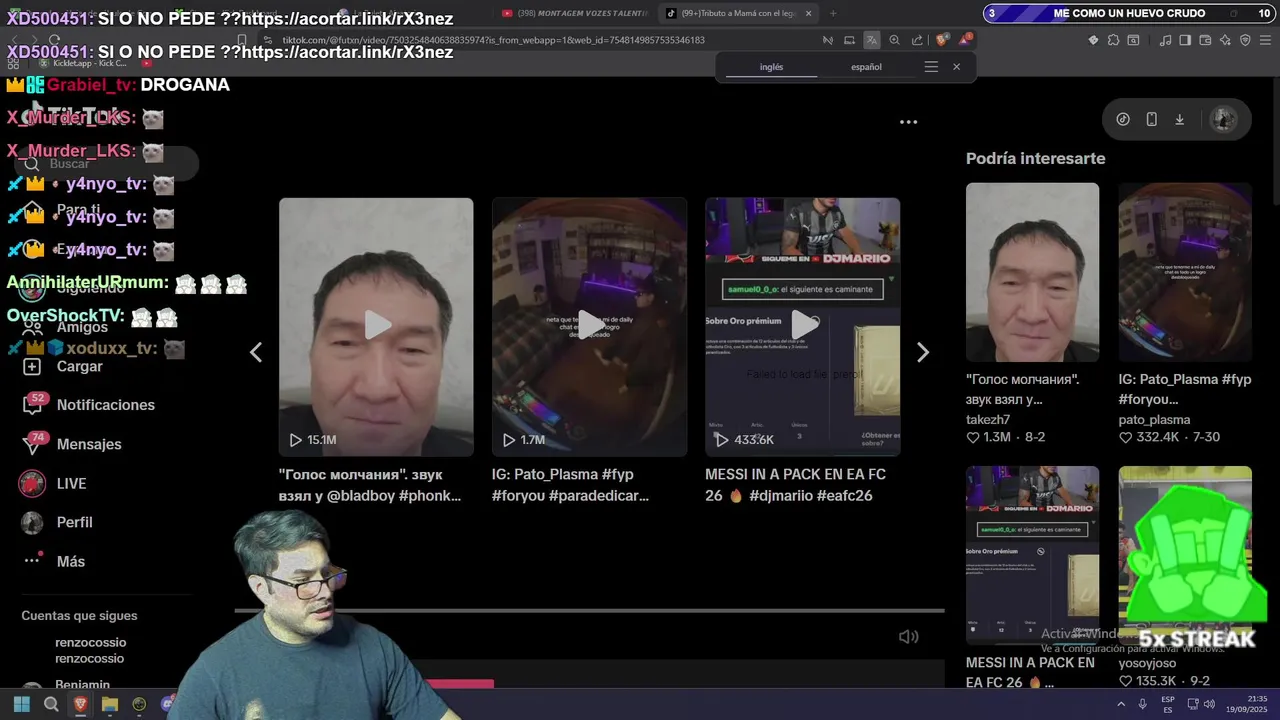The height and width of the screenshot is (720, 1280).
Task: Click the share page icon in address bar
Action: point(917,40)
